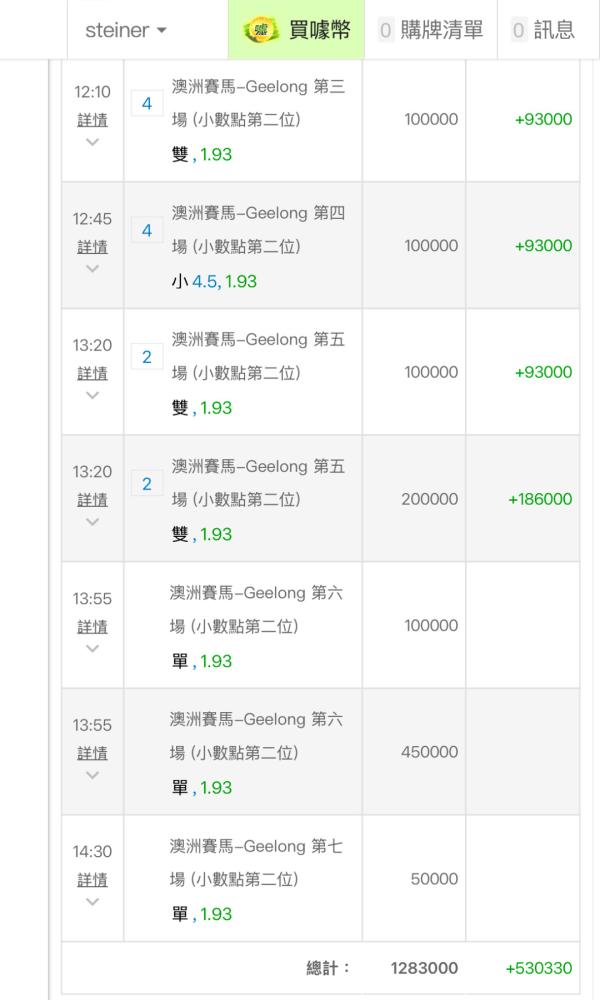Click result badge 4 in 12:10 row

[147, 104]
